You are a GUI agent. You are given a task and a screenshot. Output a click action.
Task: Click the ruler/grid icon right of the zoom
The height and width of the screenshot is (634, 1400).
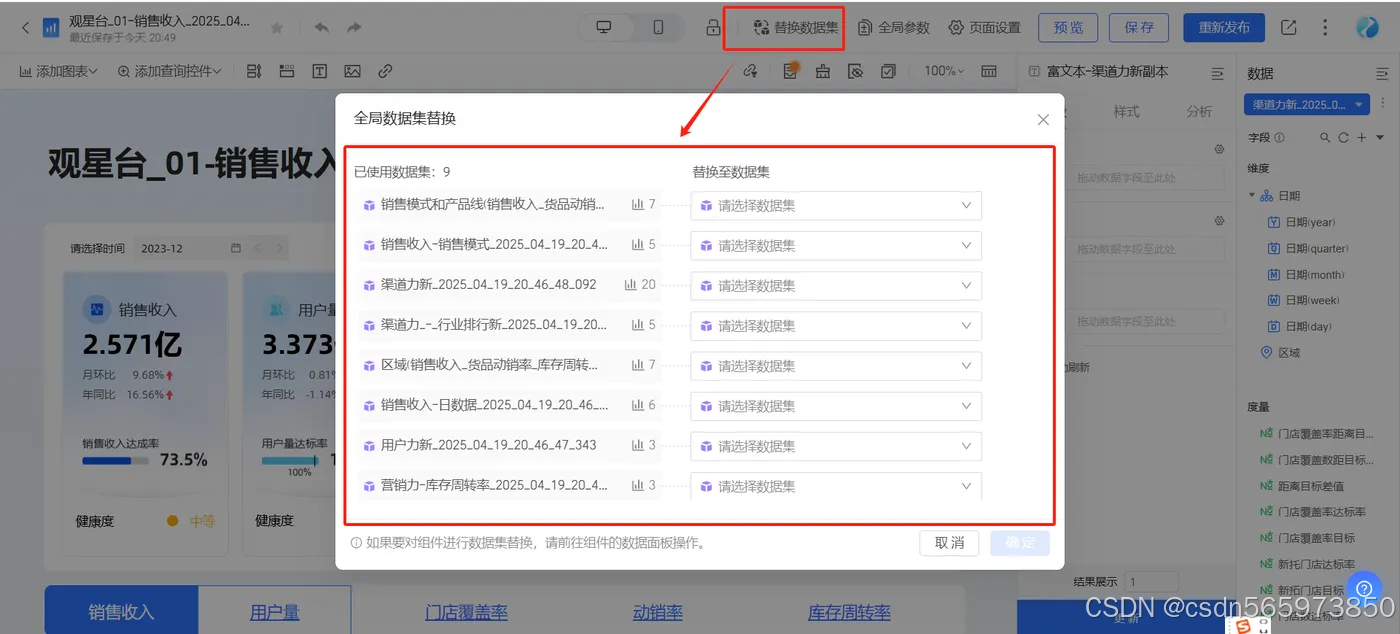[x=989, y=71]
